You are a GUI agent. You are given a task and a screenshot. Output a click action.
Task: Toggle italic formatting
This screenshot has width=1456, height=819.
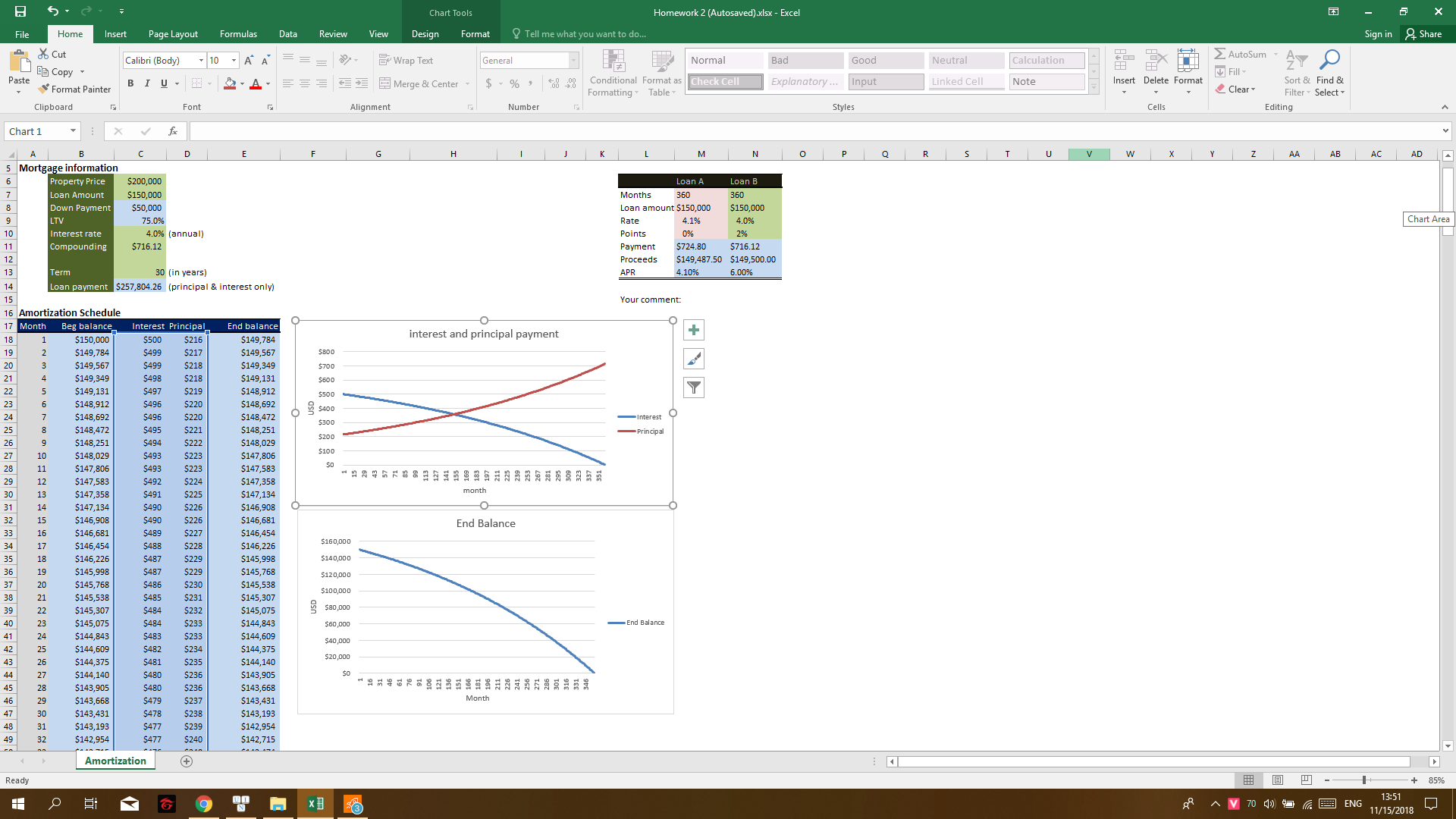[147, 83]
